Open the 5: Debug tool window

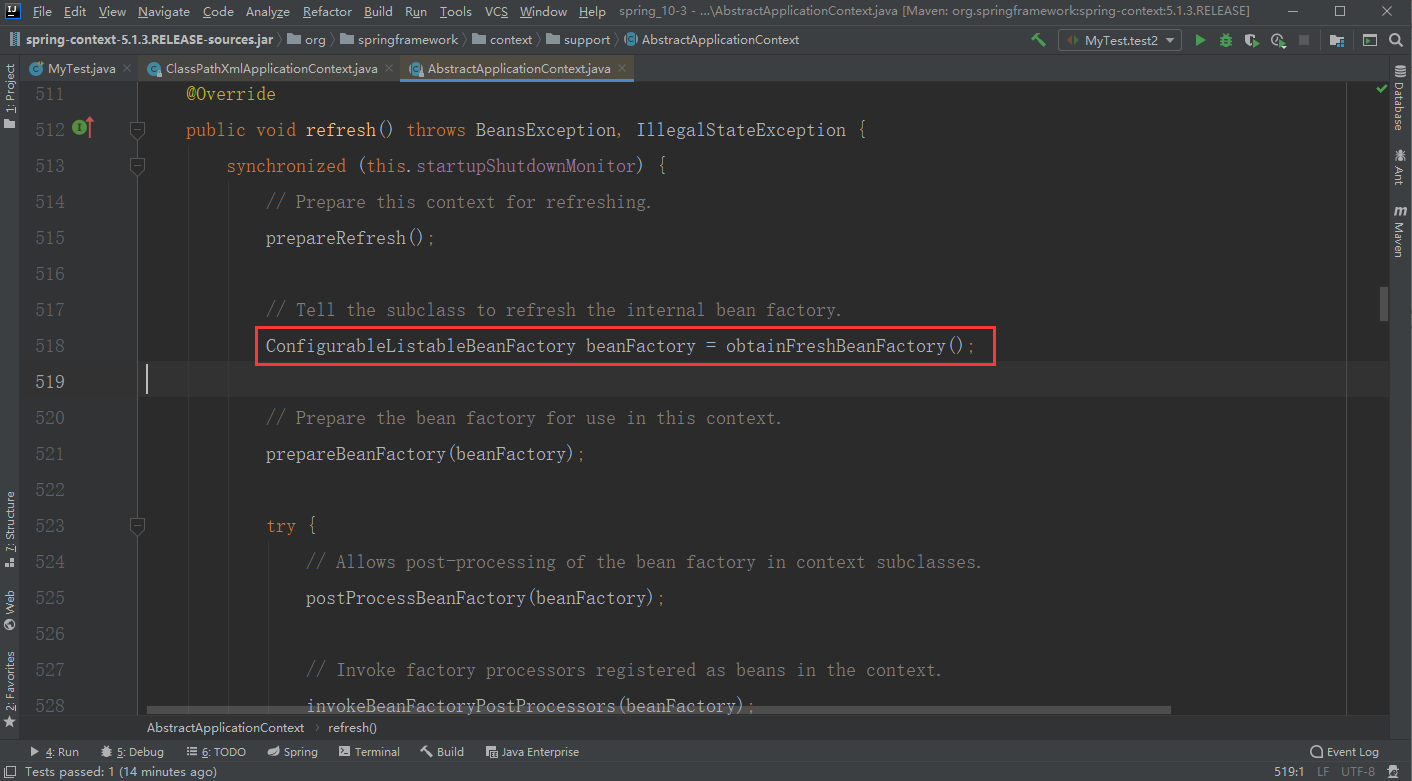(132, 752)
